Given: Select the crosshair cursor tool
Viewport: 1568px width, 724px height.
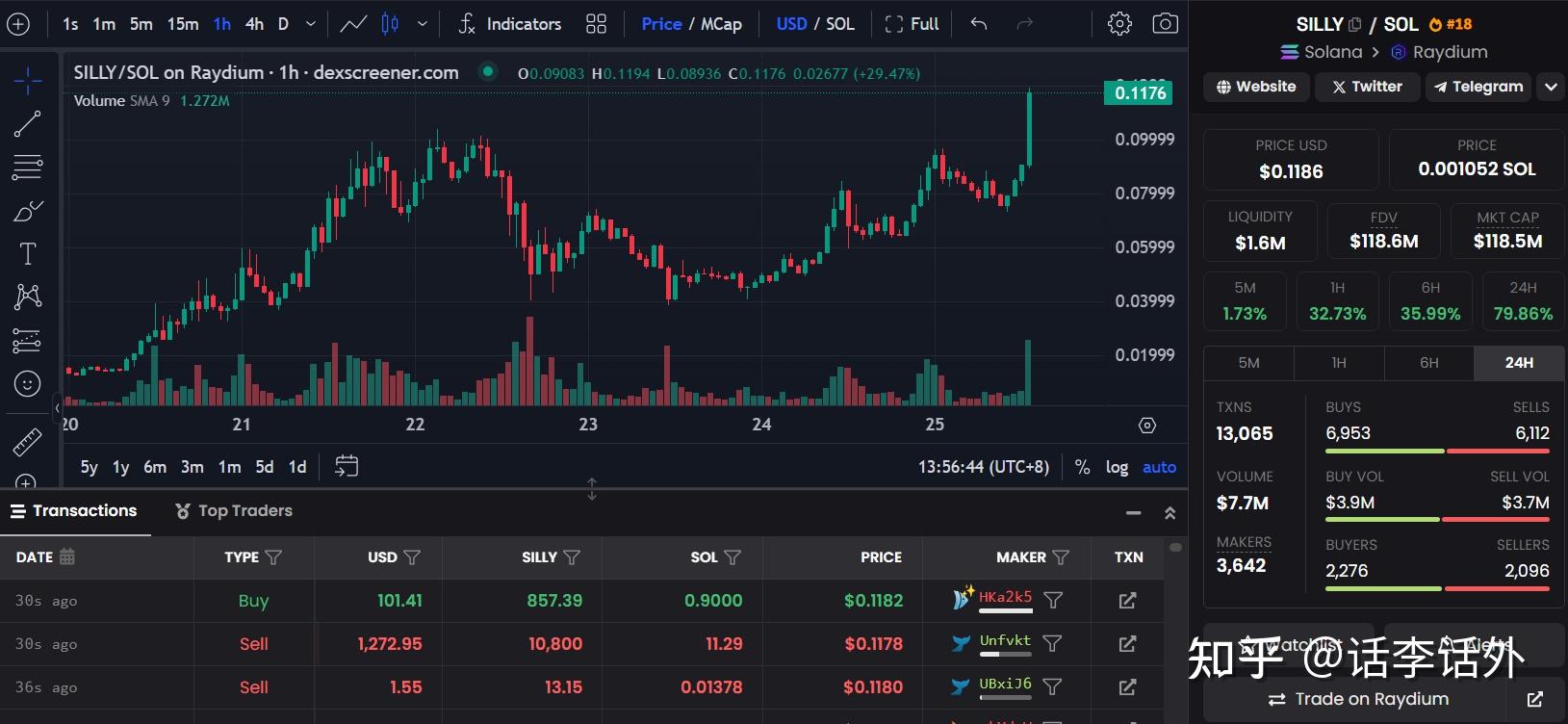Looking at the screenshot, I should coord(28,81).
